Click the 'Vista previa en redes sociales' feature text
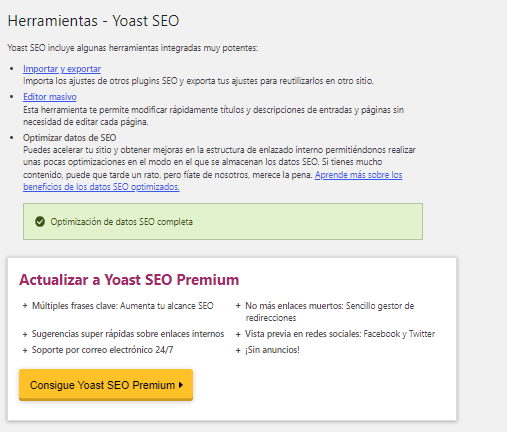 (303, 334)
